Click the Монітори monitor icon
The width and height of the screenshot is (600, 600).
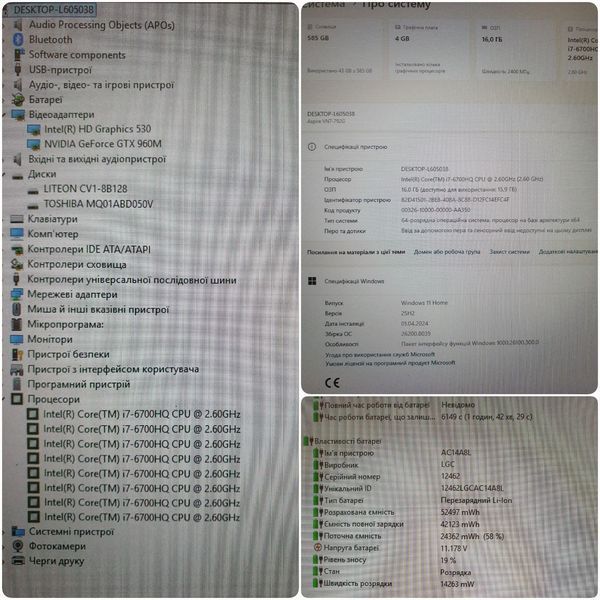(17, 339)
